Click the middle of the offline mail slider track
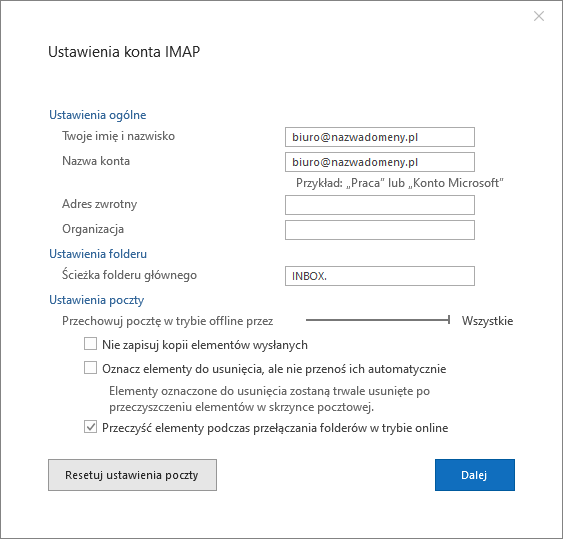Image resolution: width=563 pixels, height=539 pixels. click(377, 320)
